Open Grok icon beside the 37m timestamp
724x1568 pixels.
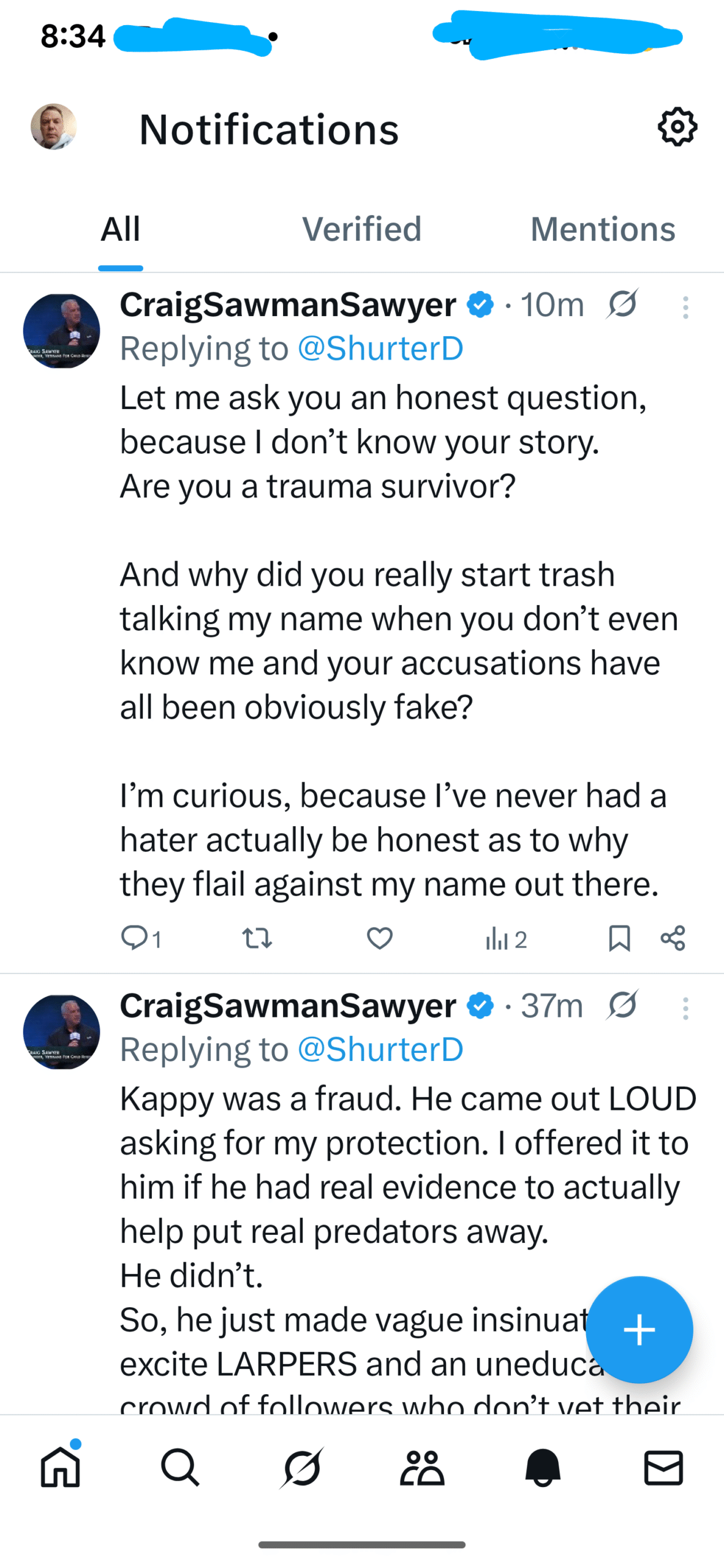point(622,1005)
